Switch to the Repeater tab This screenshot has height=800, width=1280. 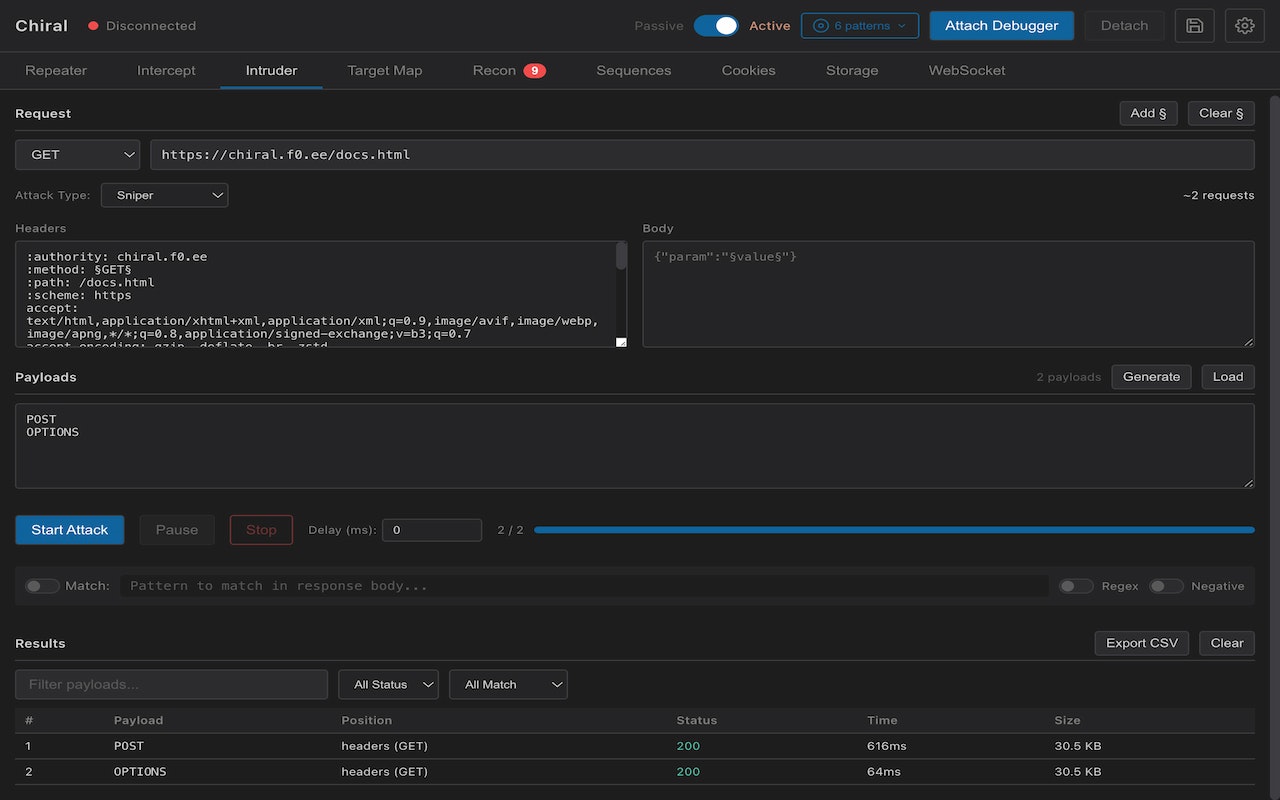[56, 71]
